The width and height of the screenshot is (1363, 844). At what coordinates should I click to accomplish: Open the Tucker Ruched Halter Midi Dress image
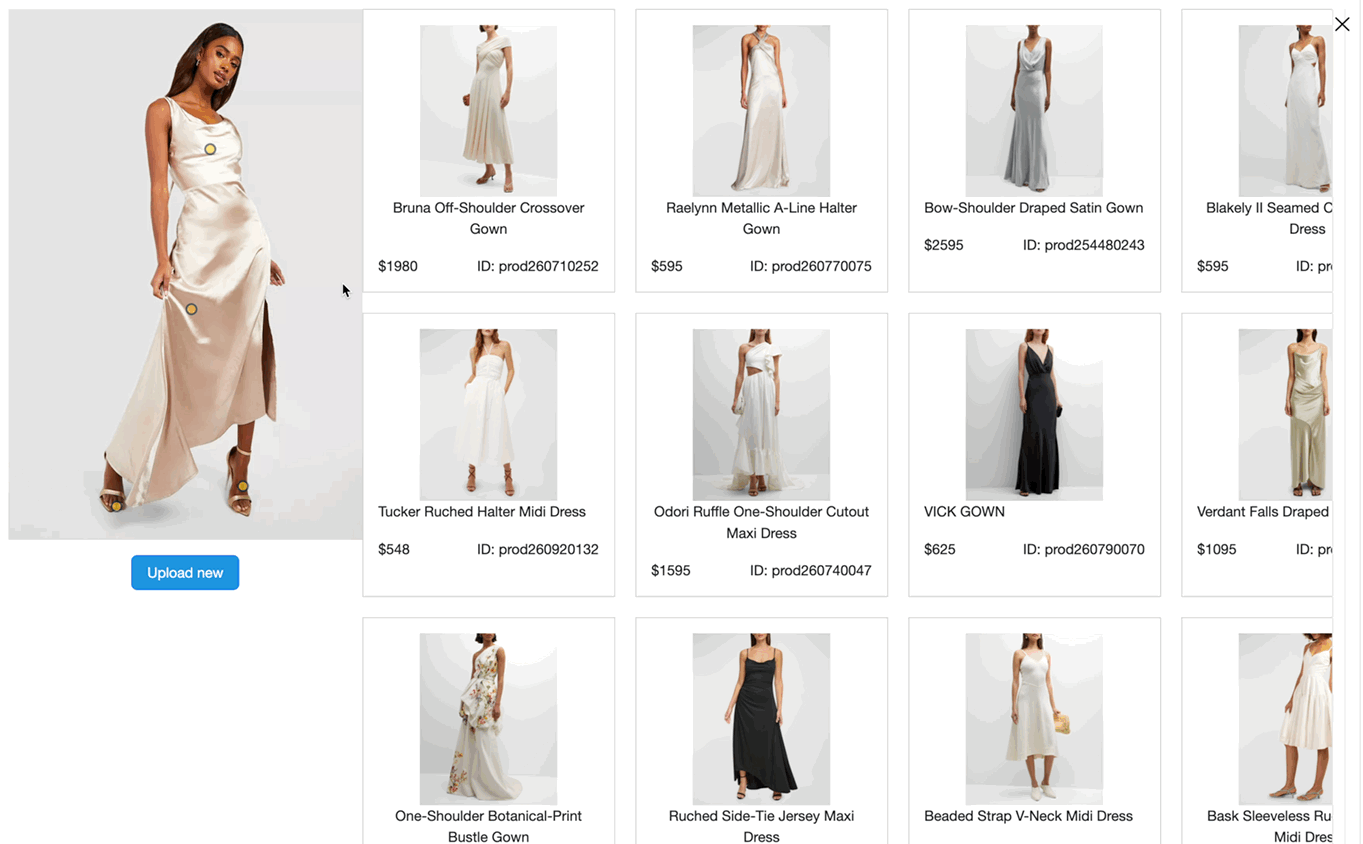(488, 414)
